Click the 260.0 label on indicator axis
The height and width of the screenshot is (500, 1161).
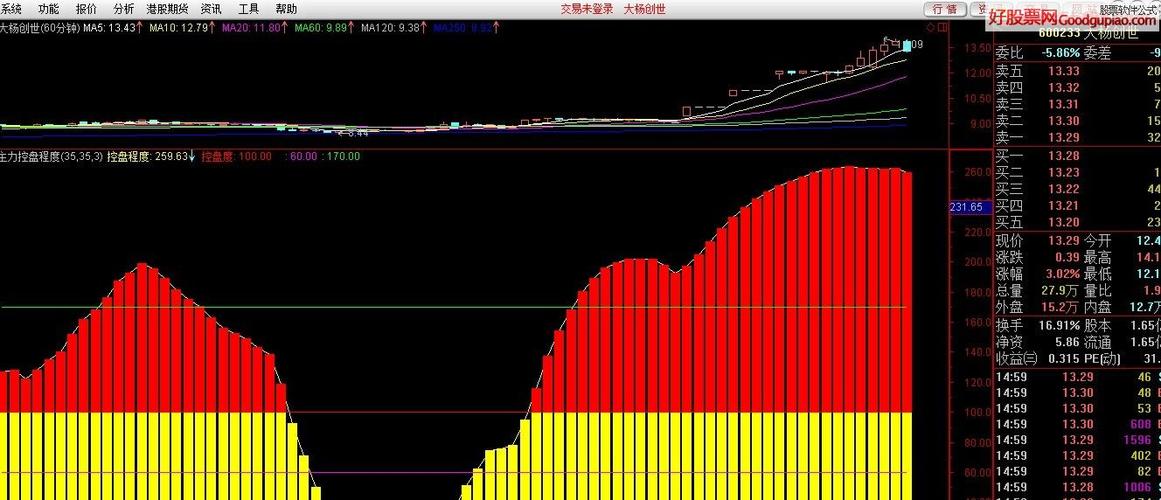tap(977, 172)
